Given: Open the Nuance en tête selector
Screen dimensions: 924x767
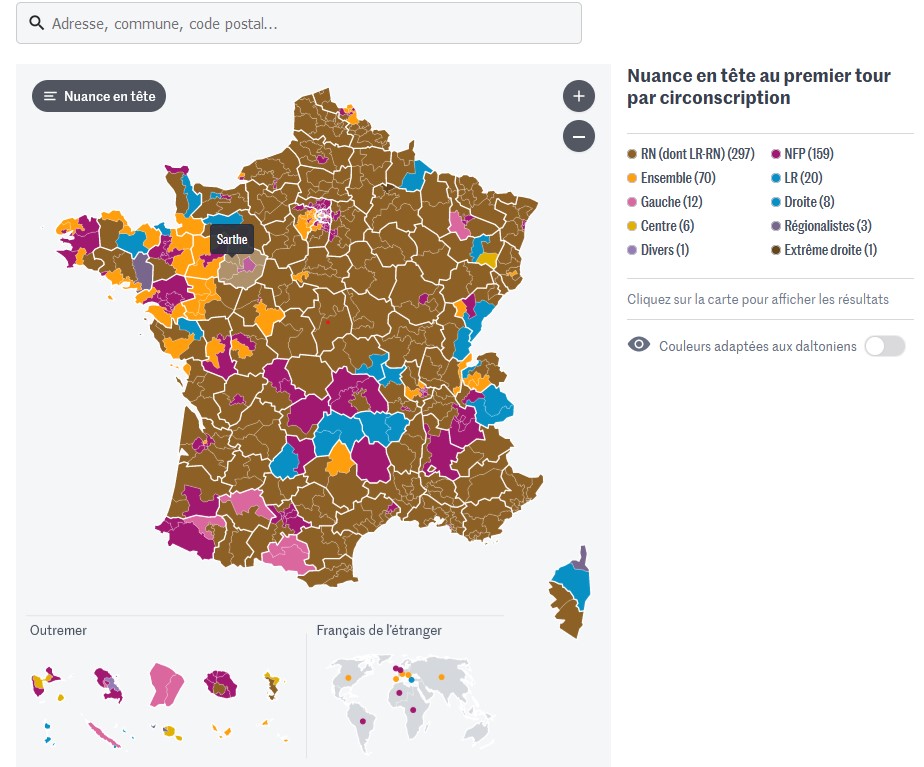Looking at the screenshot, I should click(99, 96).
